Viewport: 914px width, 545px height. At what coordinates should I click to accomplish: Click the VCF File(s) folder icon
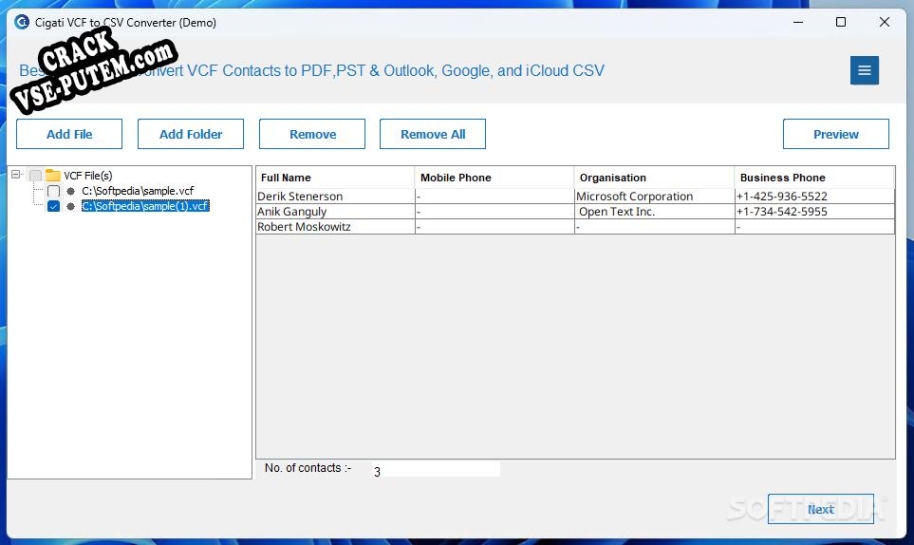pos(53,175)
